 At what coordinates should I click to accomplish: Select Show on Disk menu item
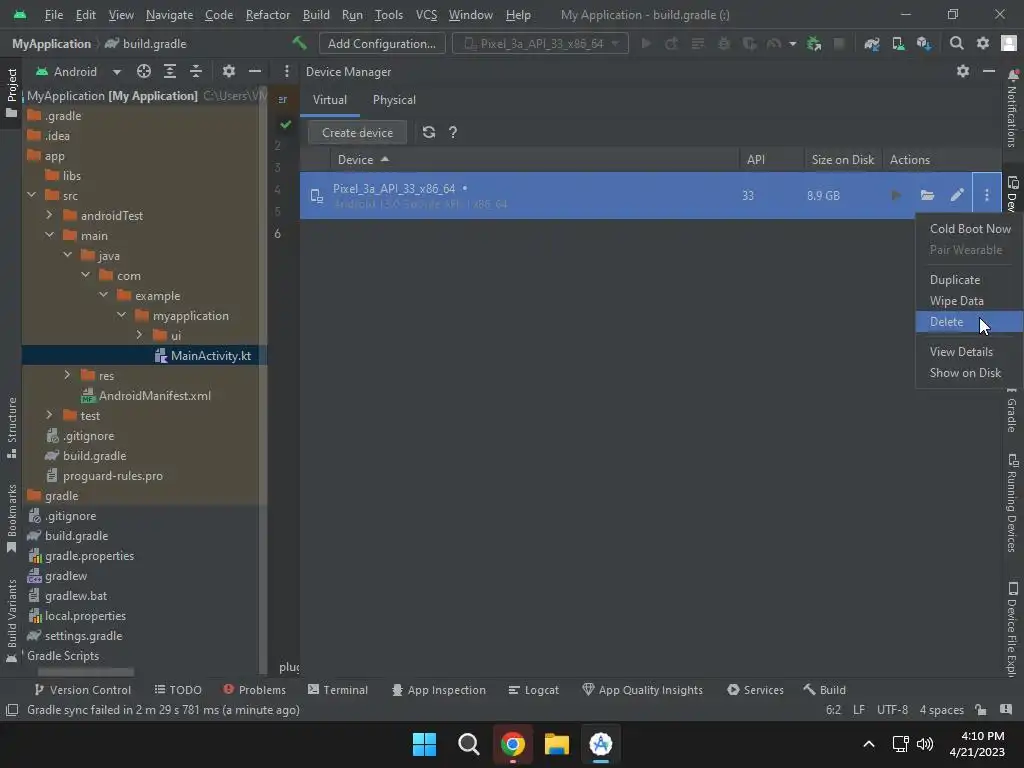[969, 373]
